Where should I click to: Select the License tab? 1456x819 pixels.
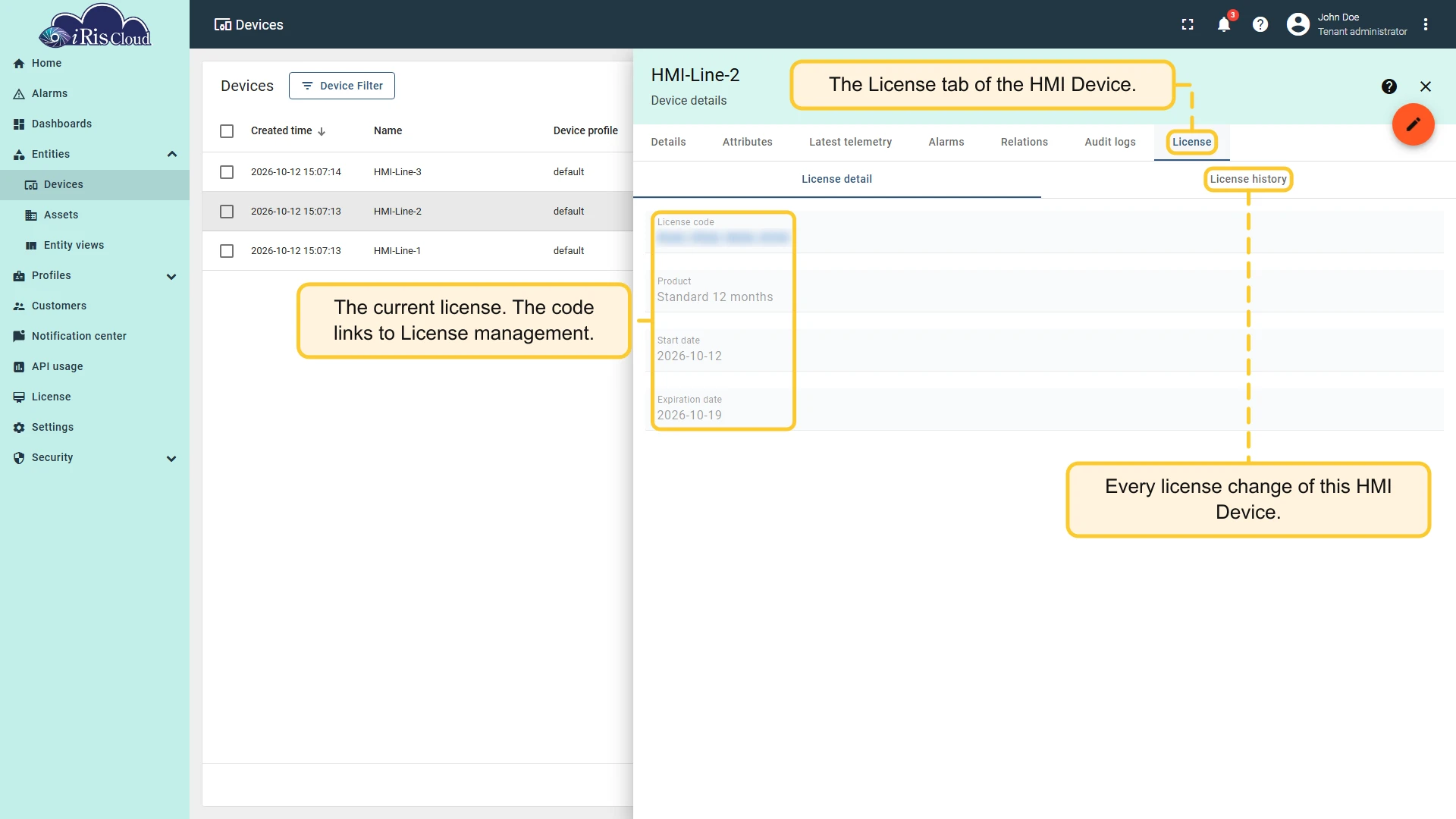(1191, 142)
